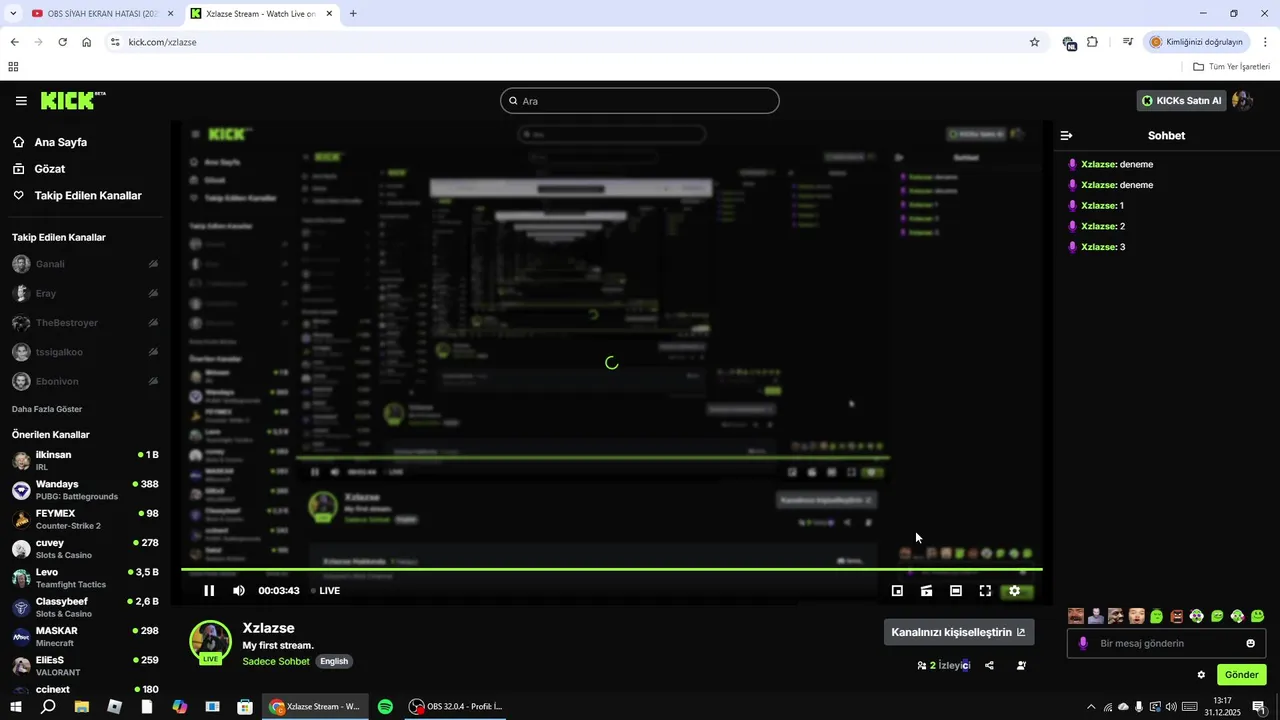Image resolution: width=1280 pixels, height=720 pixels.
Task: Open recommended channel EliEsS
Action: (85, 666)
